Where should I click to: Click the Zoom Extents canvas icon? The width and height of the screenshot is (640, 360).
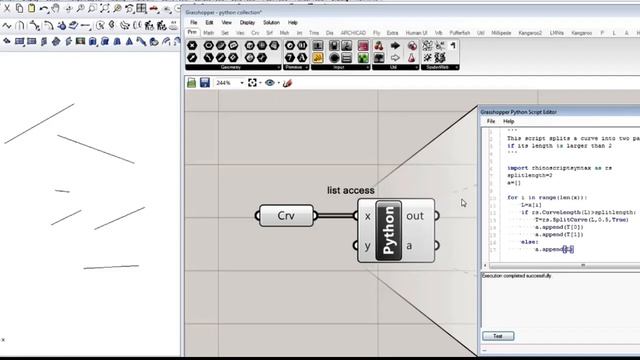coord(252,83)
